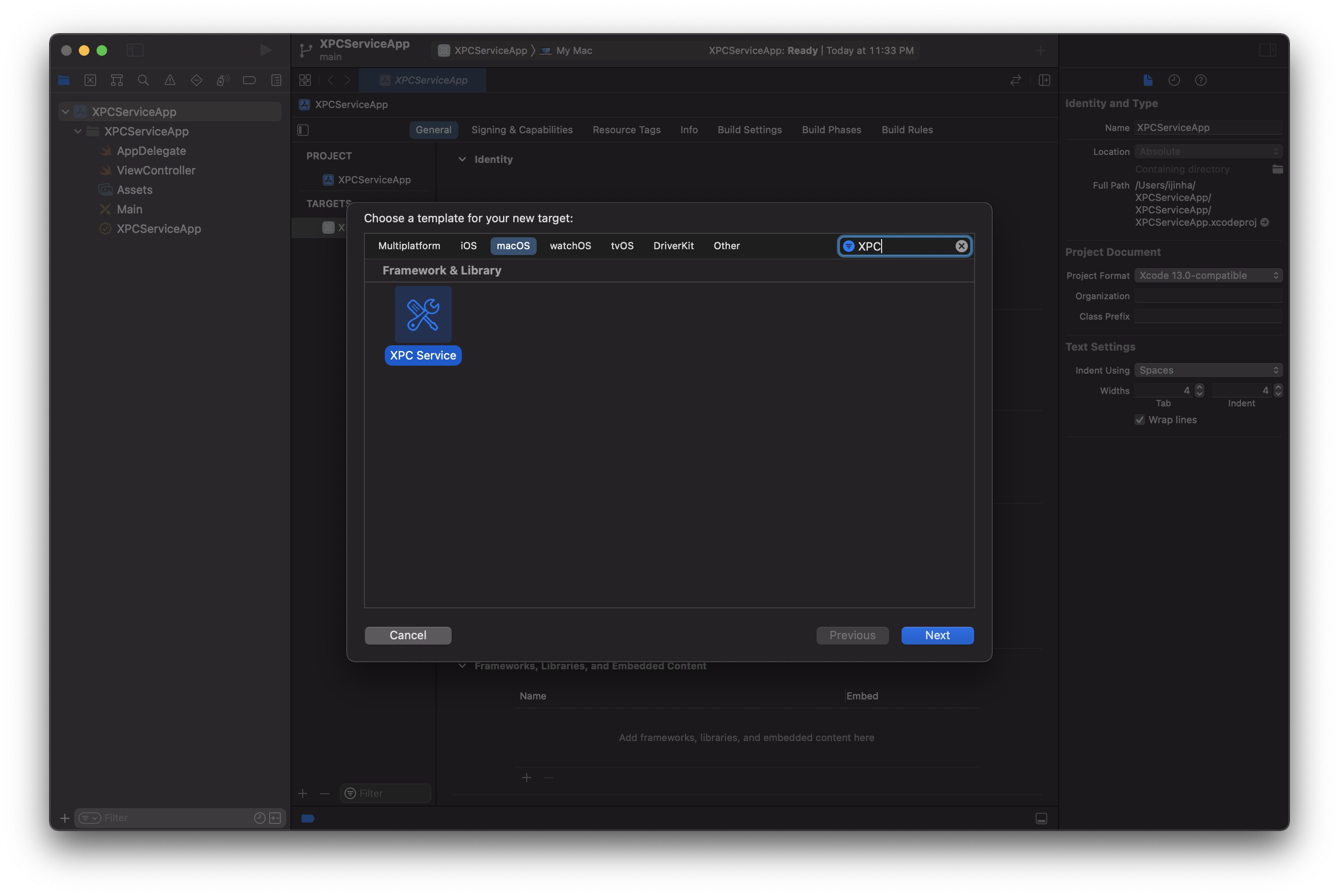Switch to Build Settings tab

749,130
